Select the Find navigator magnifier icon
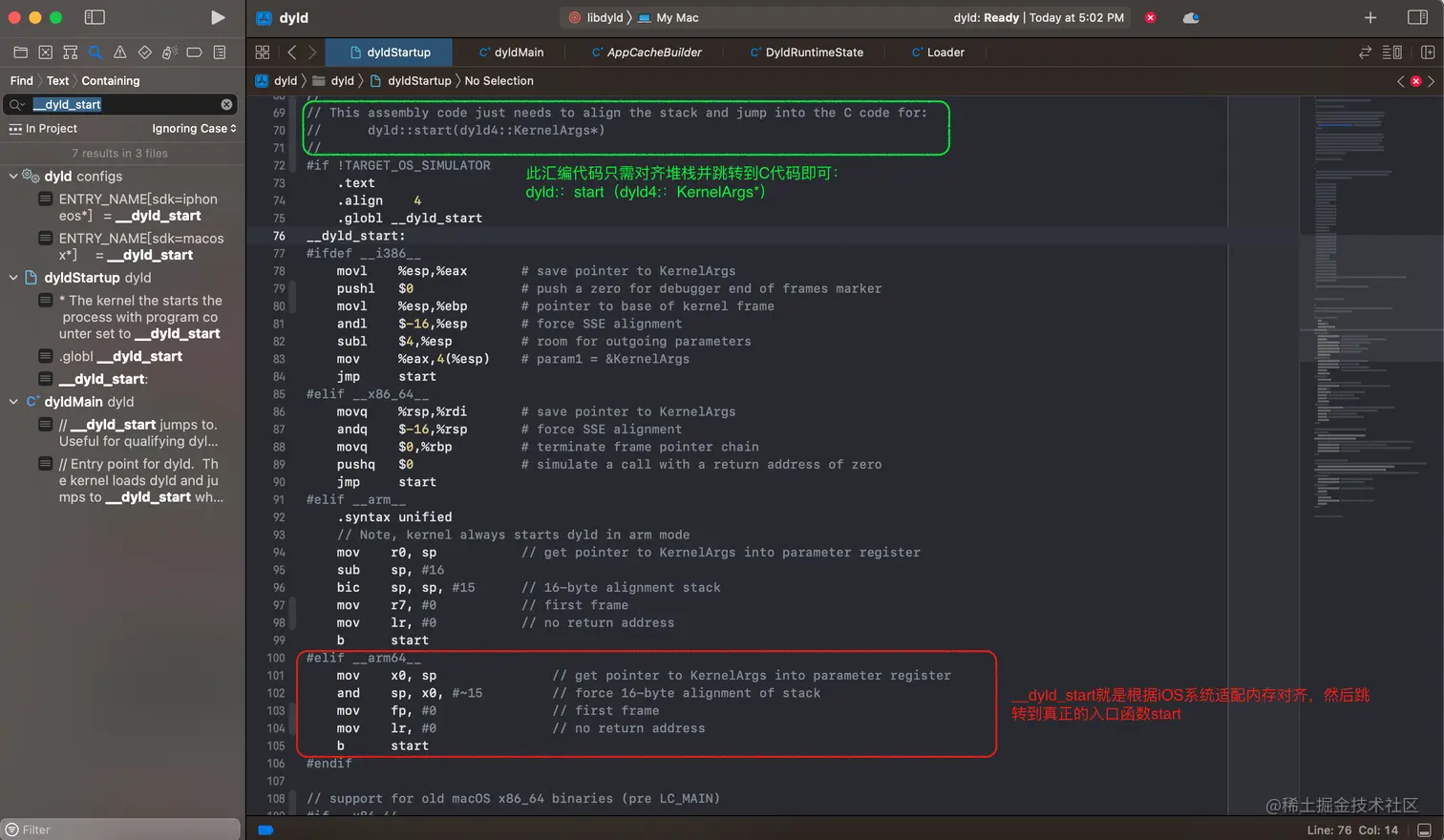The width and height of the screenshot is (1444, 840). (95, 52)
